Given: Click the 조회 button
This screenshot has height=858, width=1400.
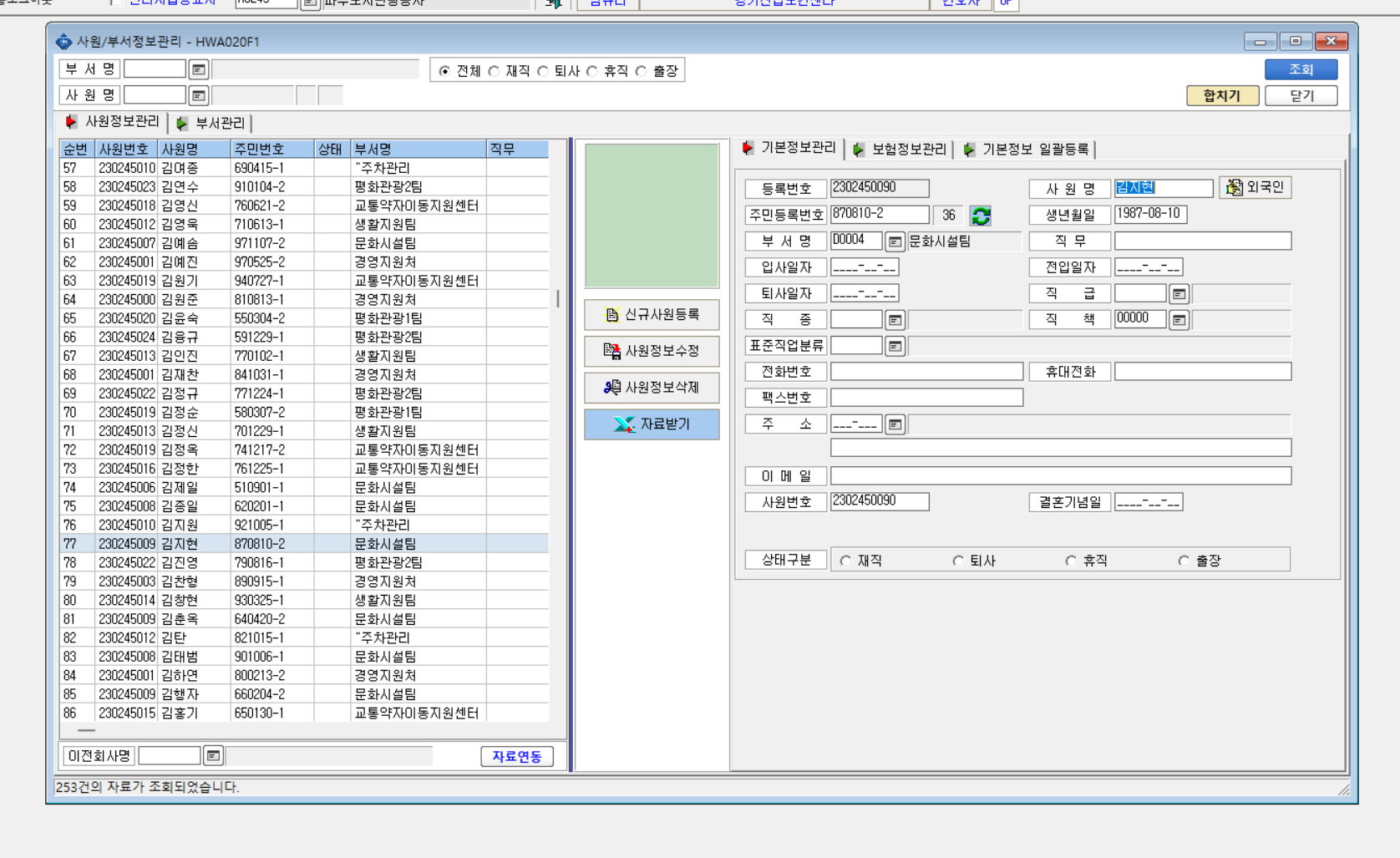Looking at the screenshot, I should coord(1301,69).
